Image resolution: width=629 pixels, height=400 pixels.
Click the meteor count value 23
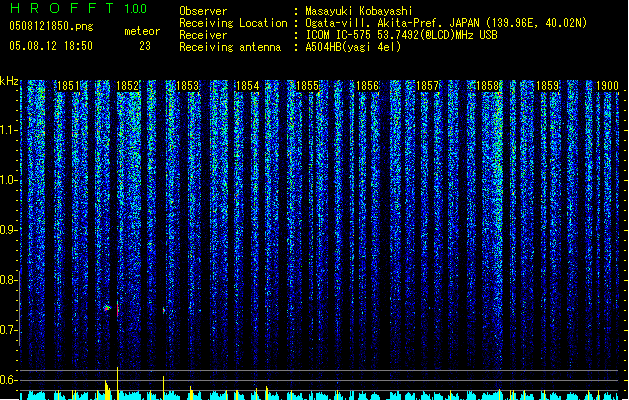click(x=145, y=46)
